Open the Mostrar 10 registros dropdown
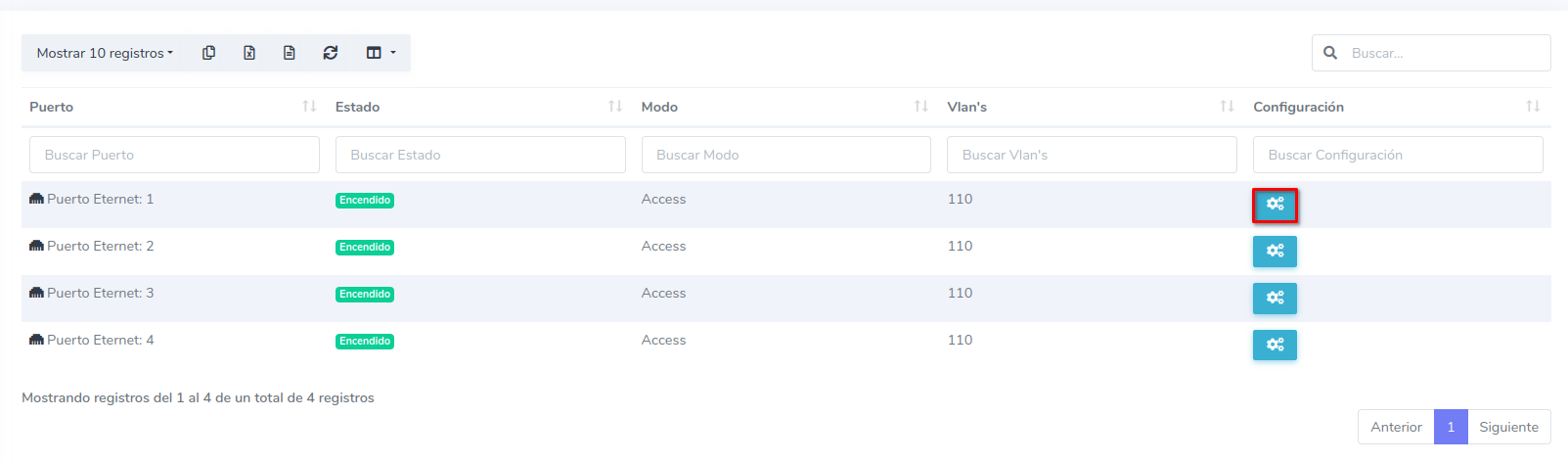This screenshot has height=463, width=1568. tap(105, 53)
